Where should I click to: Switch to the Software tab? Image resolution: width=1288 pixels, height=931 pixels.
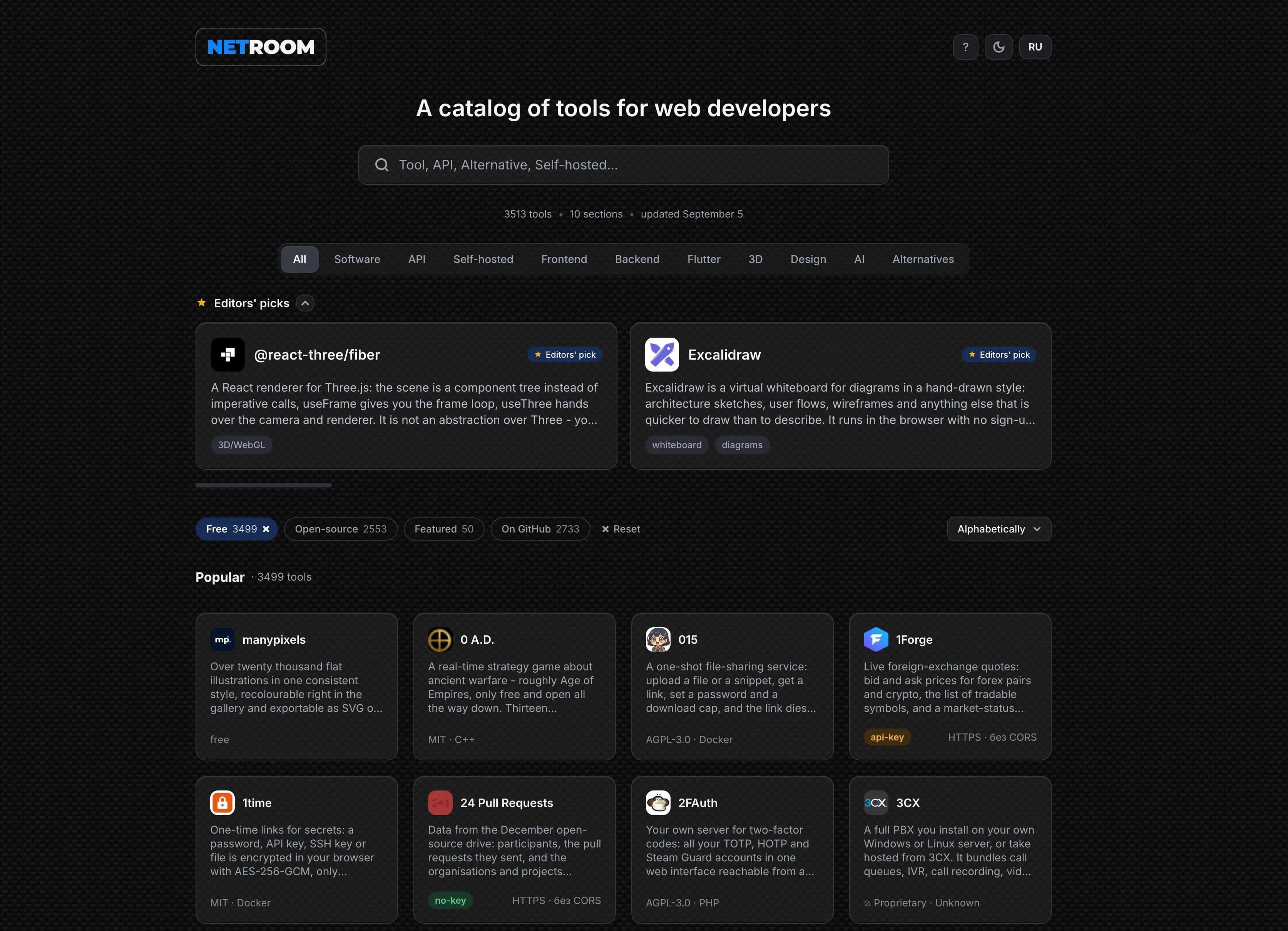tap(357, 259)
